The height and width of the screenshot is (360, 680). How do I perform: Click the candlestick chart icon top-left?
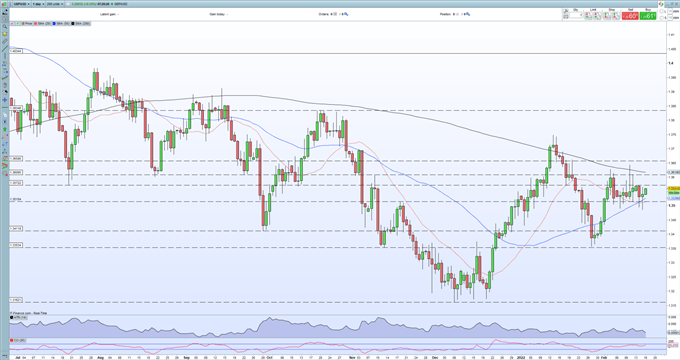pyautogui.click(x=4, y=4)
